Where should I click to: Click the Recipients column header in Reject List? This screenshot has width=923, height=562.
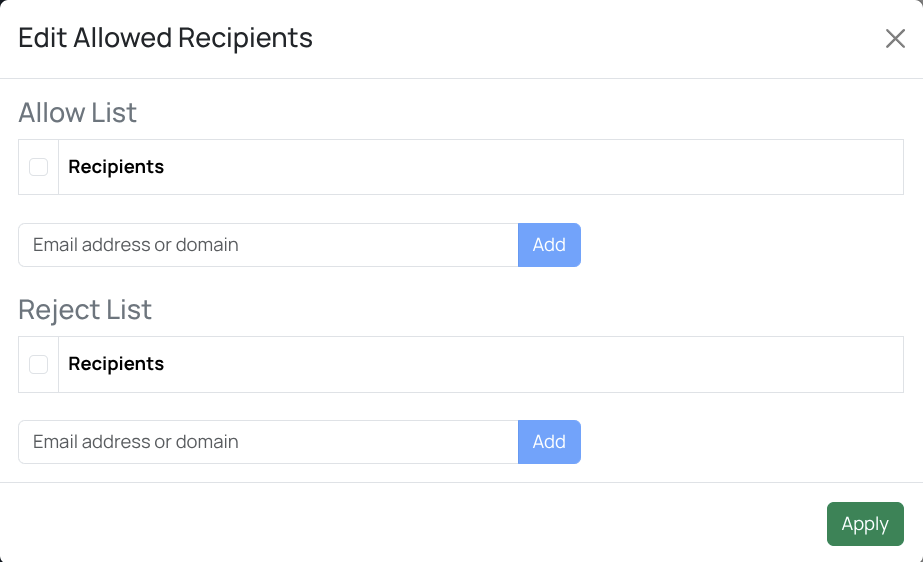tap(116, 364)
